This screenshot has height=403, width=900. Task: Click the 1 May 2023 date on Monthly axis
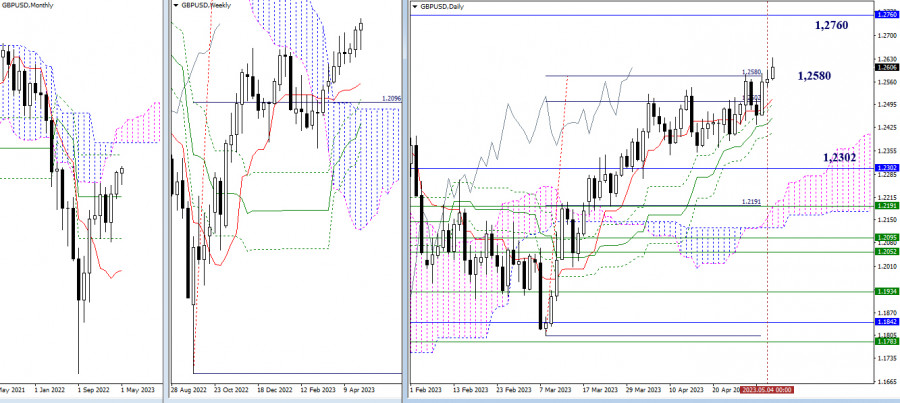(x=137, y=389)
